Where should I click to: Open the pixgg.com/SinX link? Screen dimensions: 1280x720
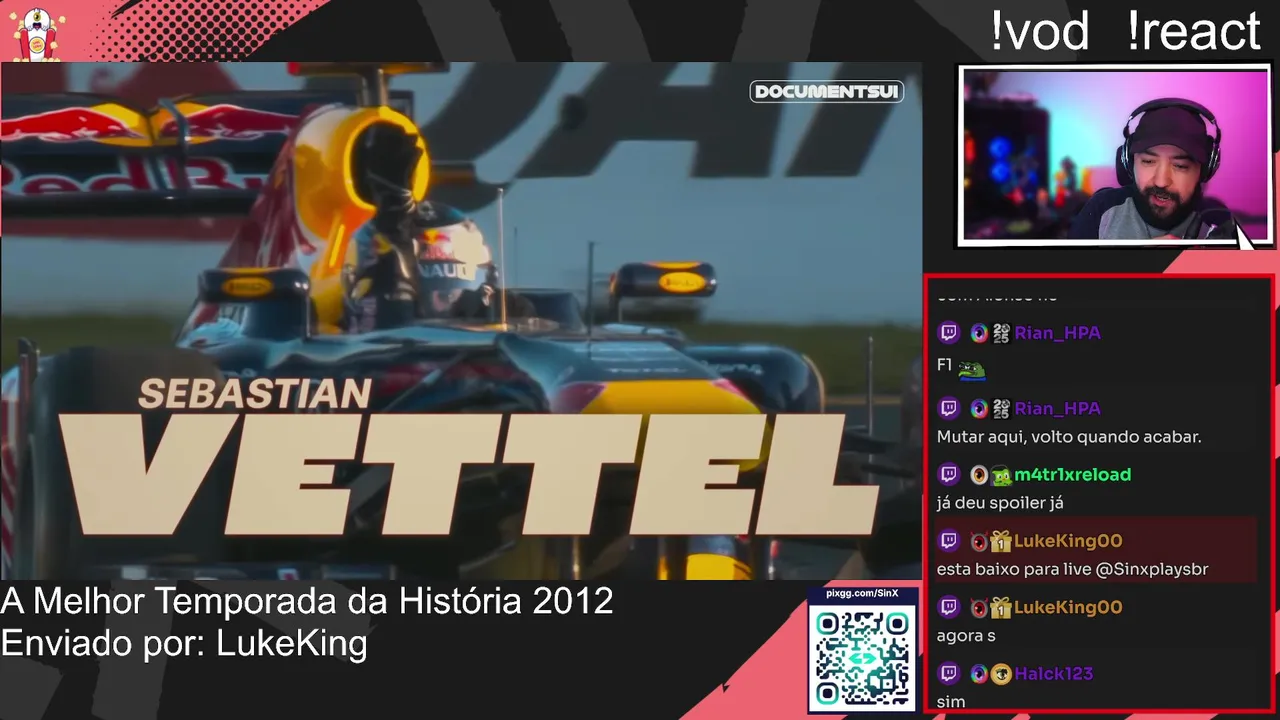click(862, 593)
